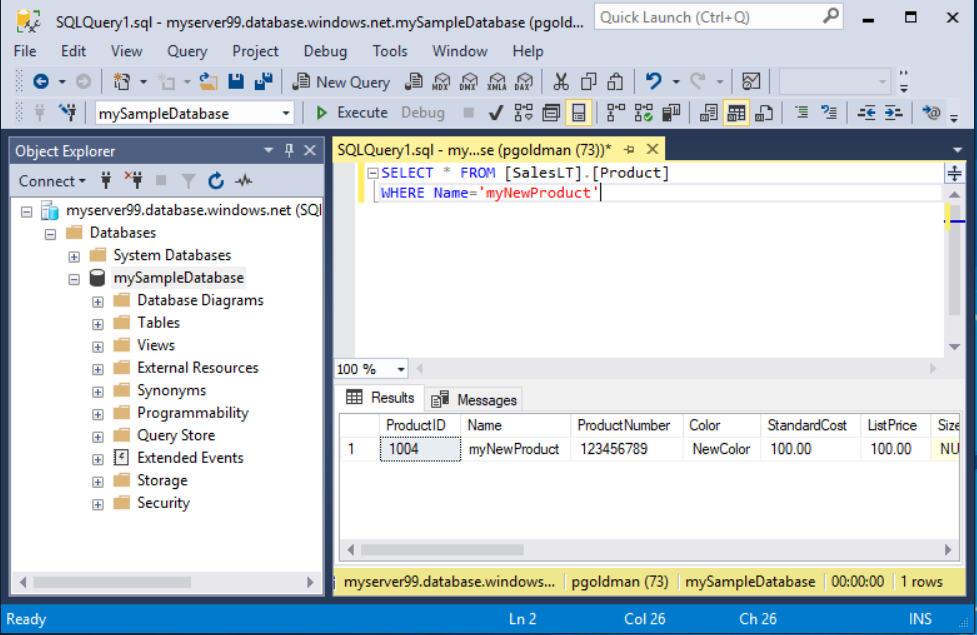Toggle Results to Grid mode
Screen dimensions: 977x635
pos(735,112)
